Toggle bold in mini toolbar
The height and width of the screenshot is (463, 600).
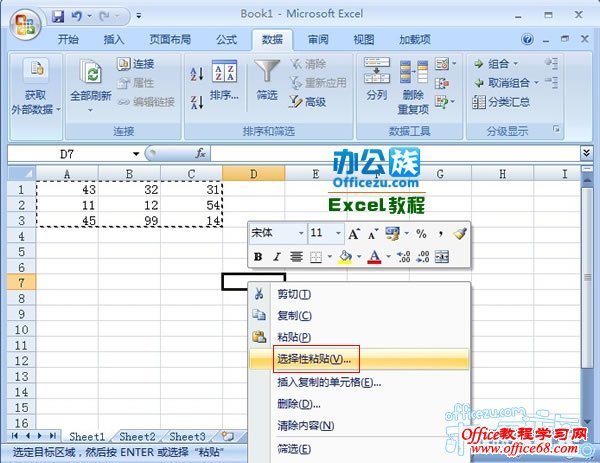(x=258, y=256)
